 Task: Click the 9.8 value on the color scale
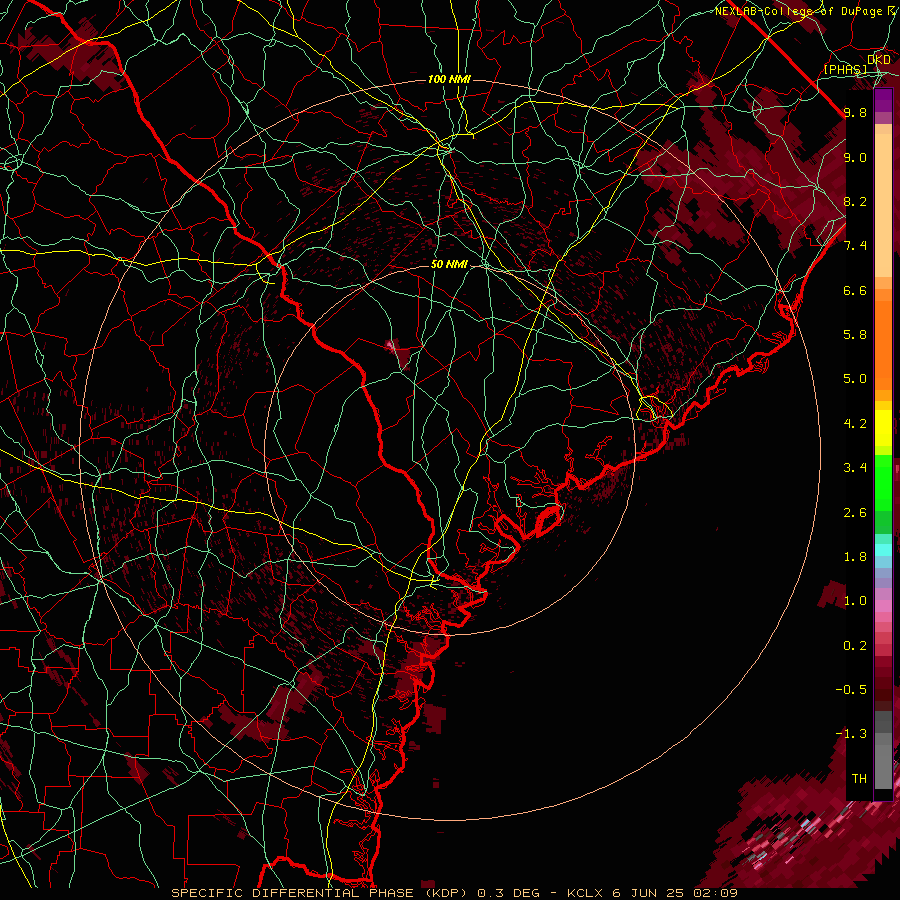tap(855, 112)
